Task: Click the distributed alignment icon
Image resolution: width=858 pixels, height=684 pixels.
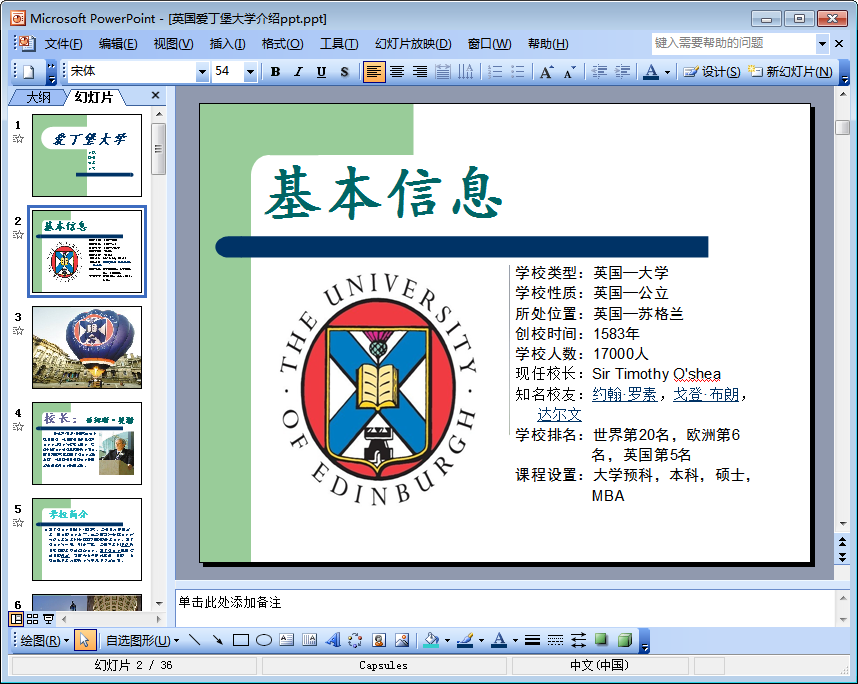Action: click(443, 72)
